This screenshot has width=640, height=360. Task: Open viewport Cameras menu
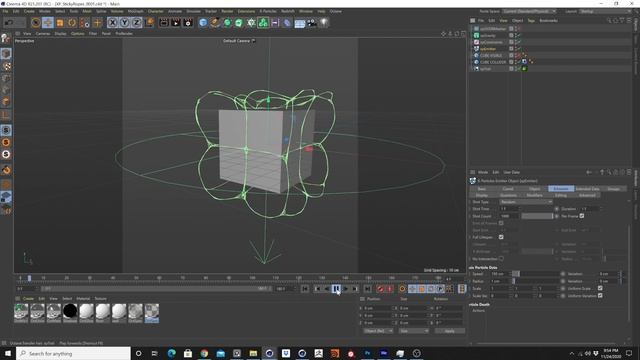43,33
